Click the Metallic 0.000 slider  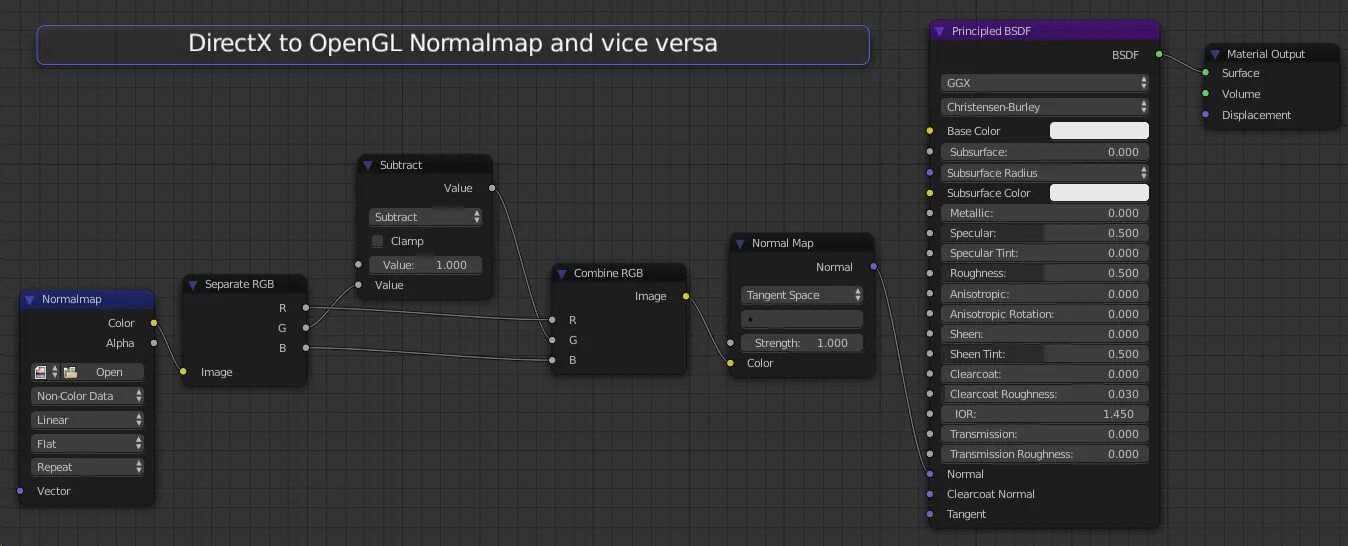[1045, 213]
